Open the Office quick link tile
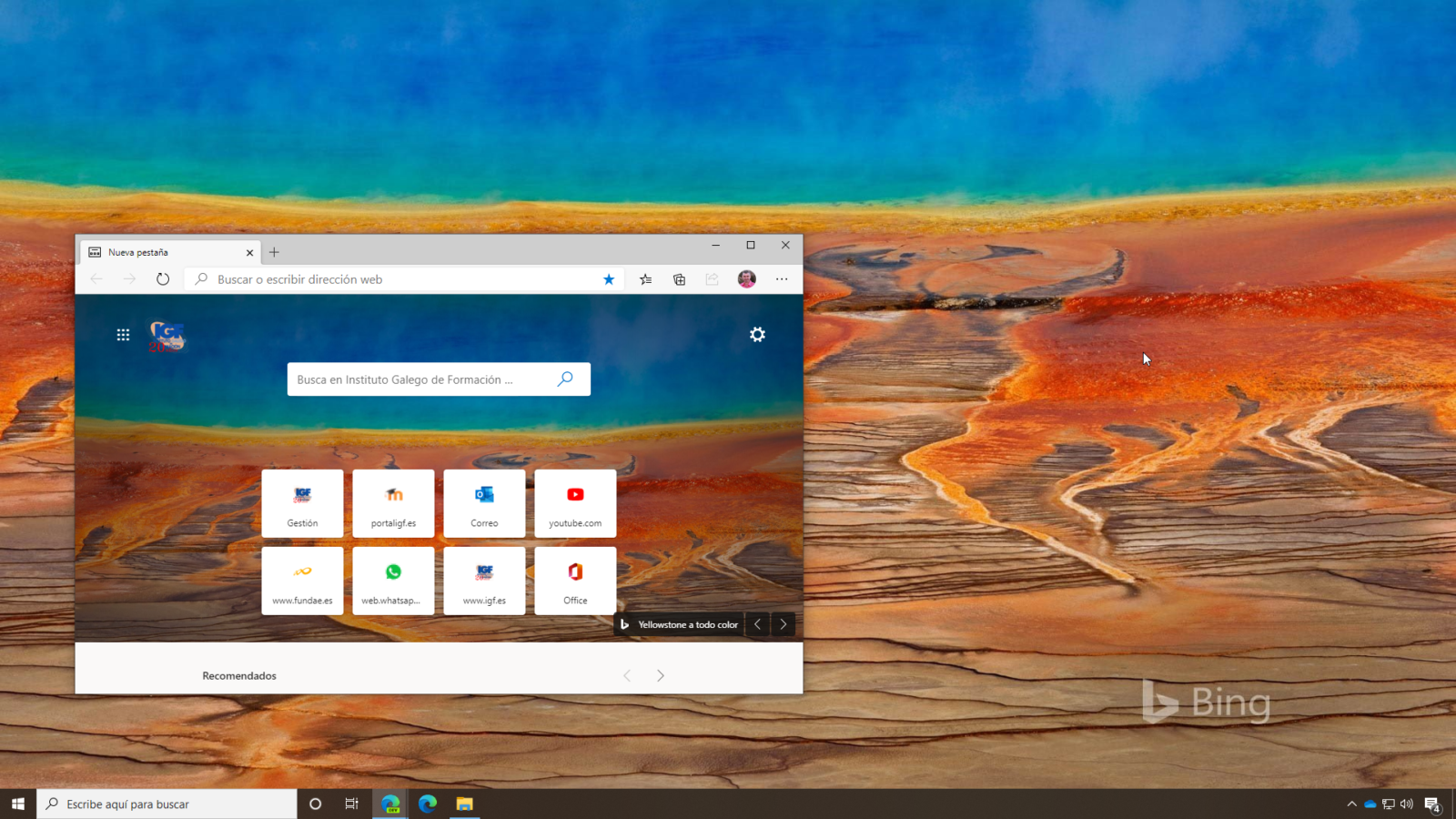Image resolution: width=1456 pixels, height=819 pixels. (x=575, y=581)
